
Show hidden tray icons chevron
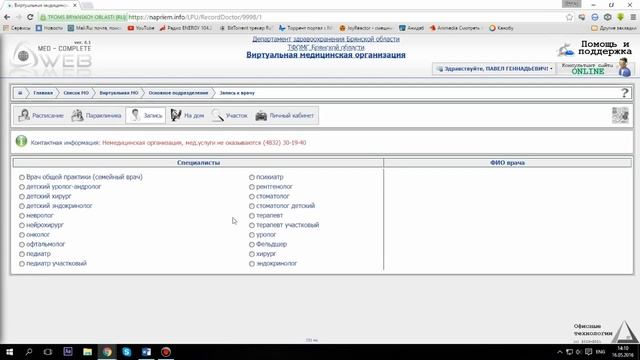[560, 352]
